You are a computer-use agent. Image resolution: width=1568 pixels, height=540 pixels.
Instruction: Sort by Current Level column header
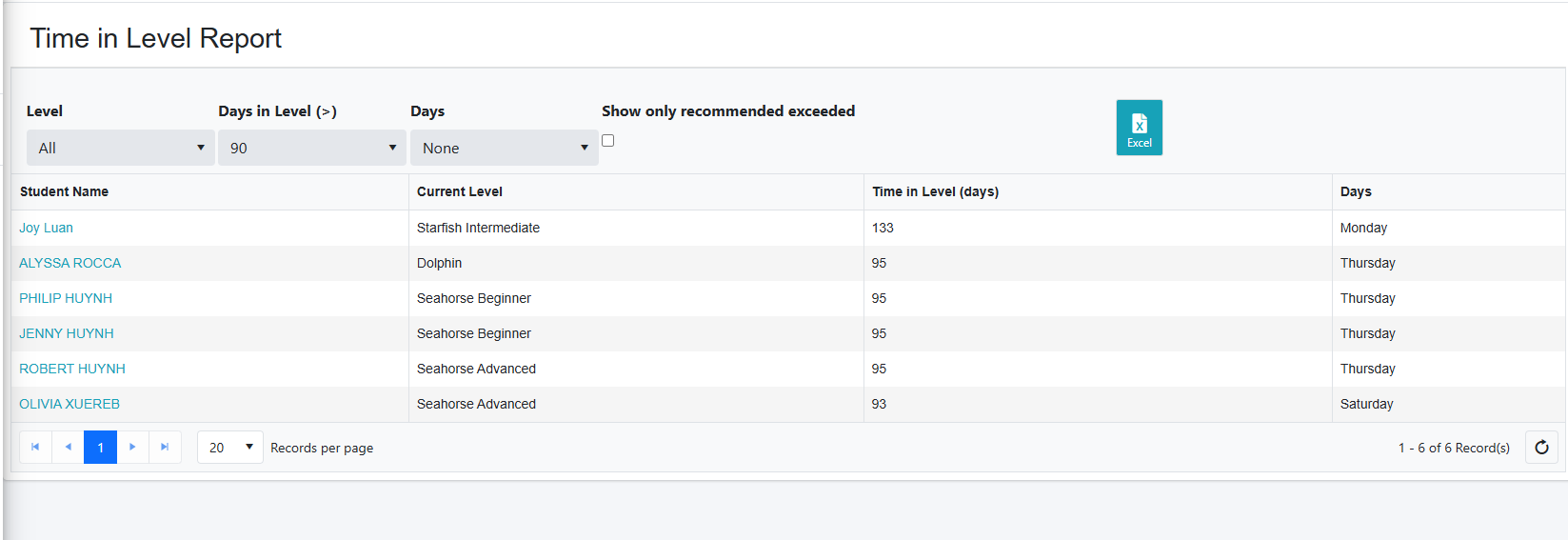point(459,192)
